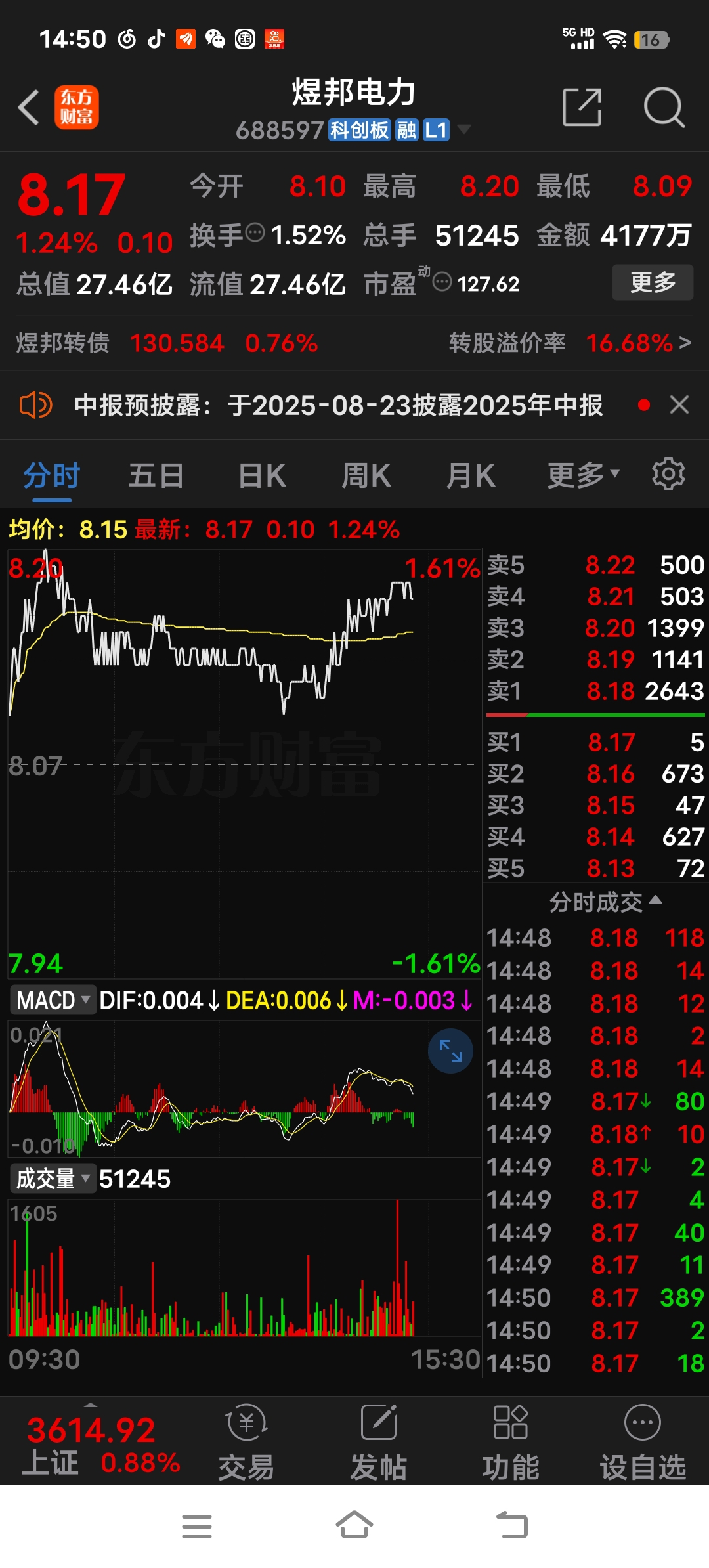Open the 发帖 post icon

tap(378, 1443)
